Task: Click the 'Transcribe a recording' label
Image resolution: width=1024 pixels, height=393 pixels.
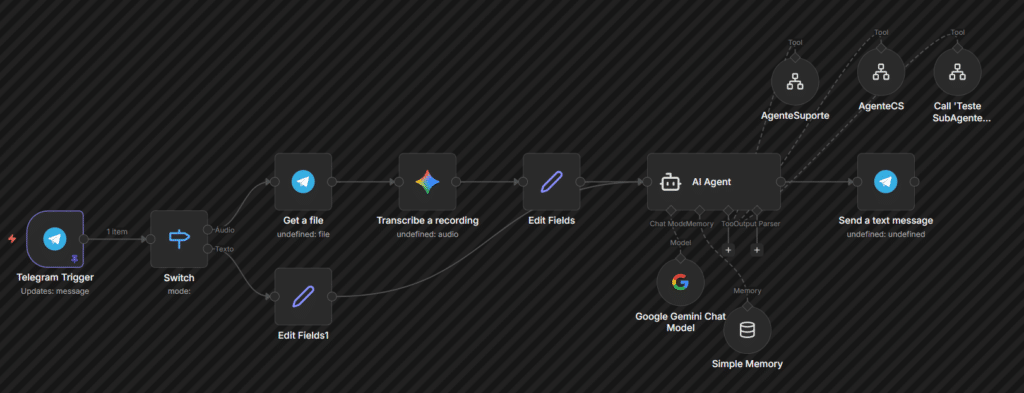Action: coord(428,221)
